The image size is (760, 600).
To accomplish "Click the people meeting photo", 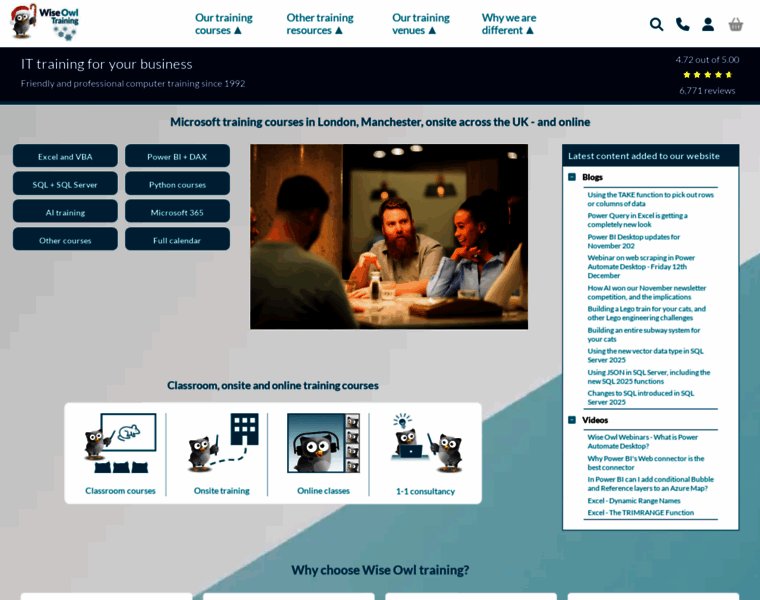I will click(x=389, y=237).
